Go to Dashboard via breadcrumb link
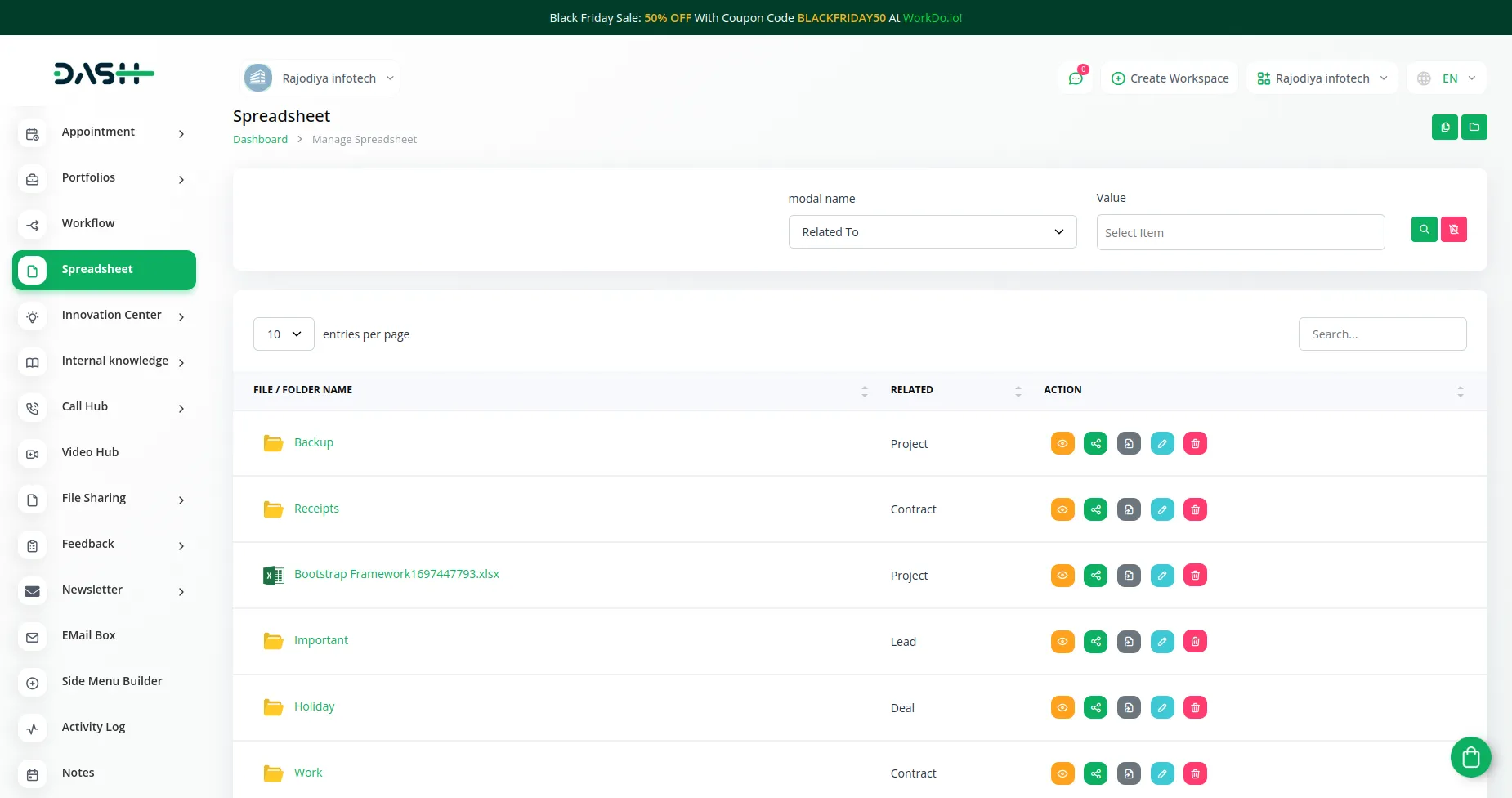 [260, 140]
